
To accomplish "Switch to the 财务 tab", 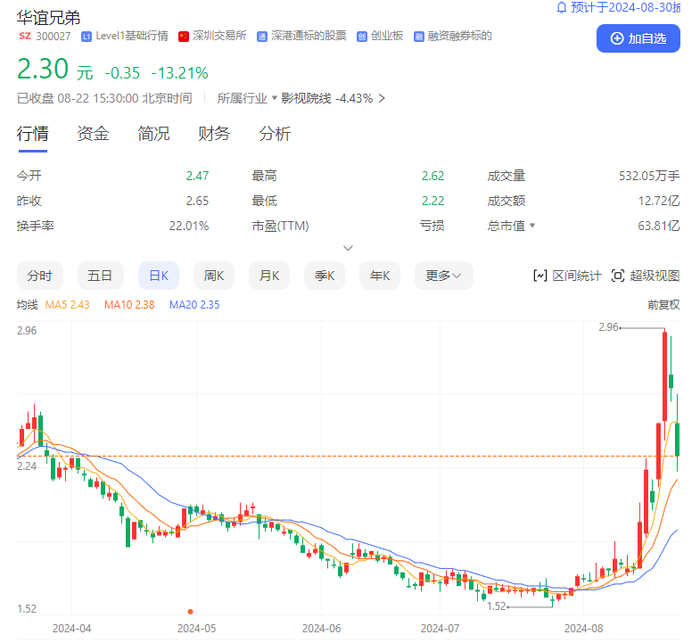I will [x=214, y=134].
